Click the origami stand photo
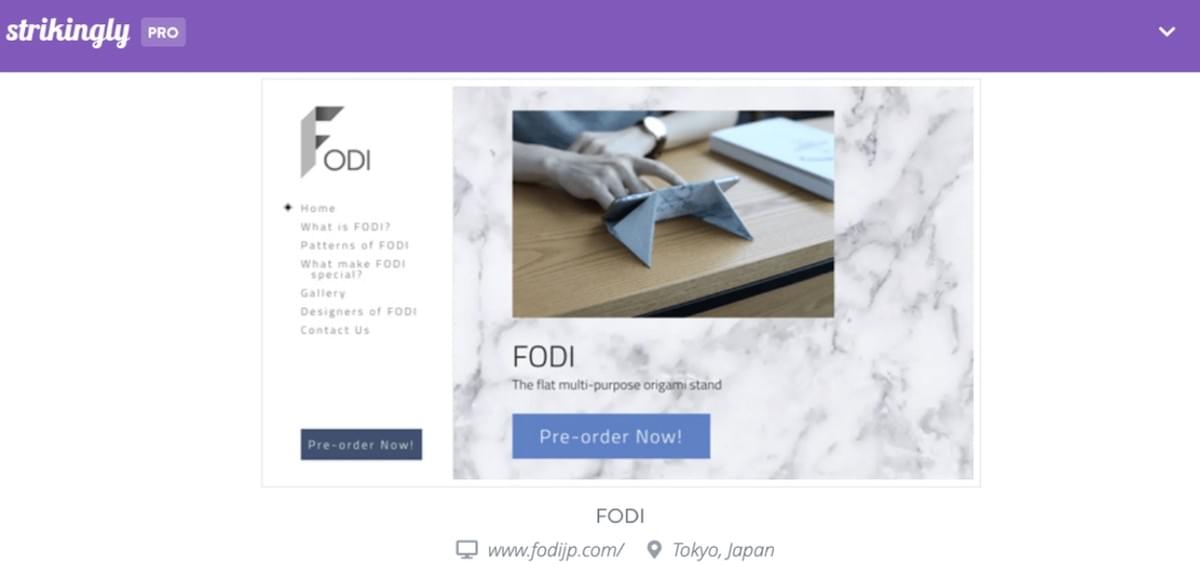The height and width of the screenshot is (572, 1200). [673, 214]
